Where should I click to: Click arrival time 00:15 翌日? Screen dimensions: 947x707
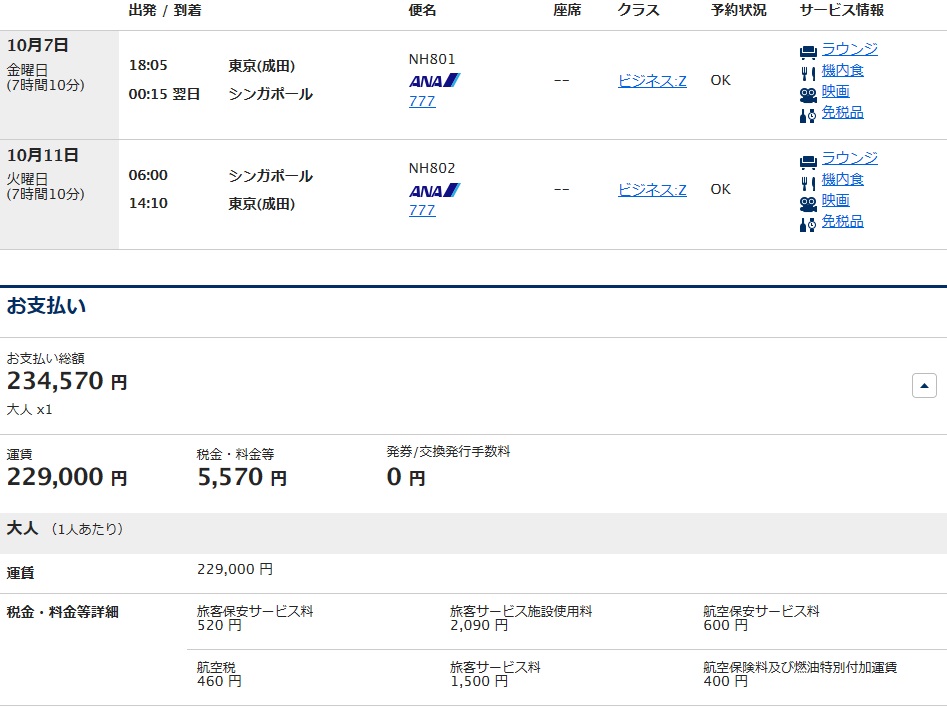164,94
